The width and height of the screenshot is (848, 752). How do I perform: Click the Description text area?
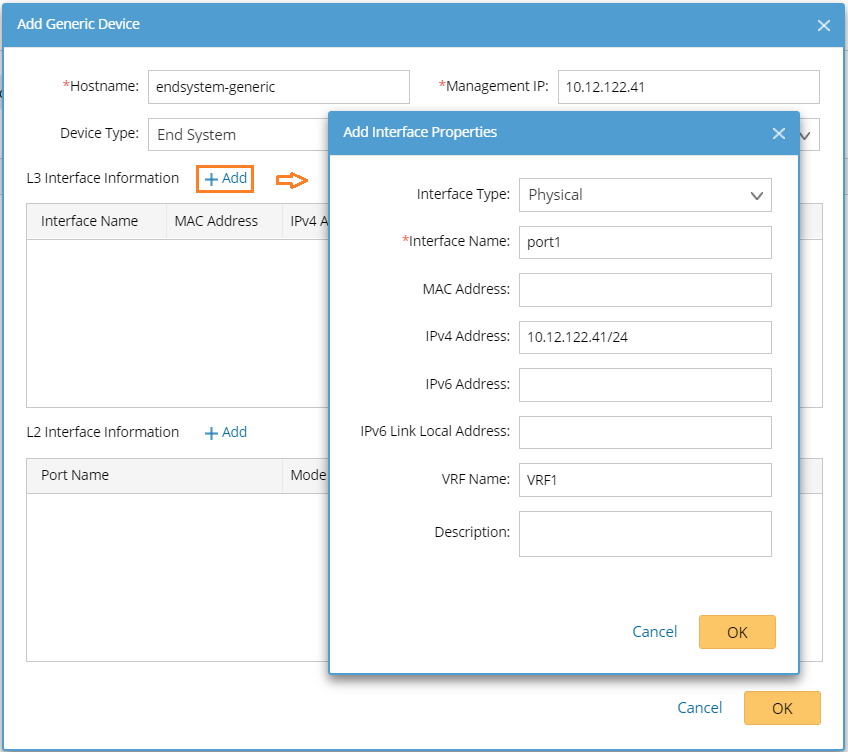pyautogui.click(x=645, y=534)
